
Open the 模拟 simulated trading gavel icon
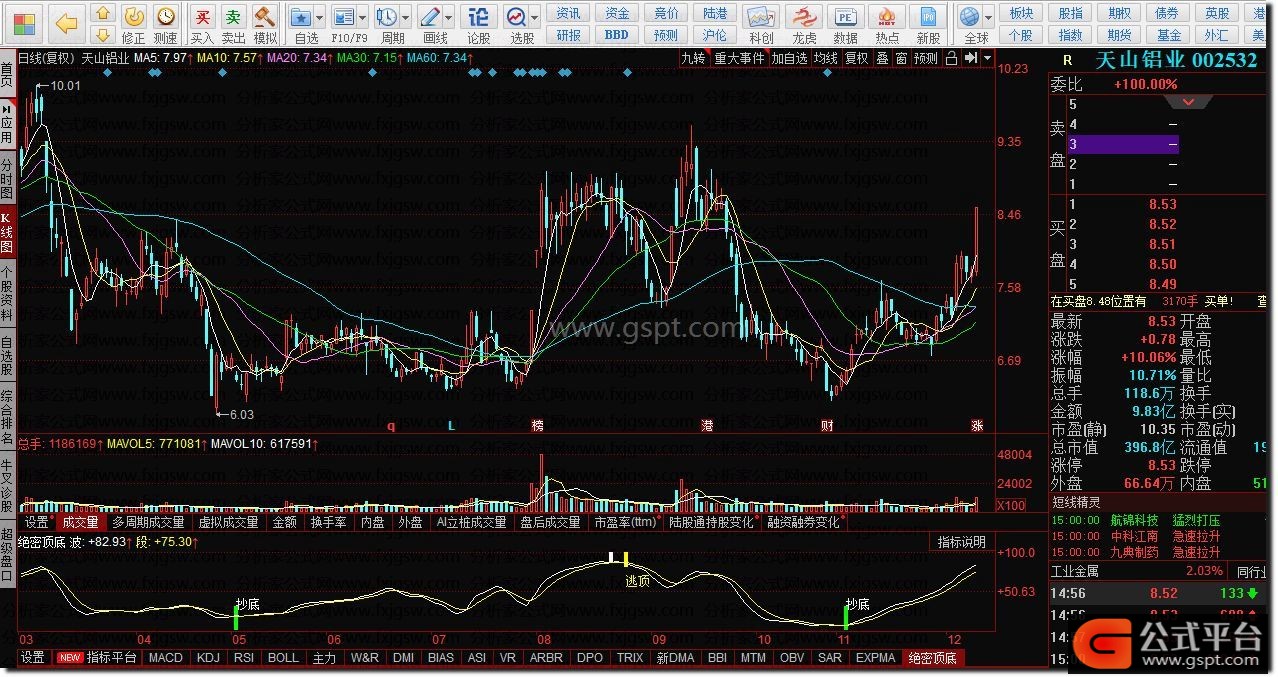tap(265, 24)
